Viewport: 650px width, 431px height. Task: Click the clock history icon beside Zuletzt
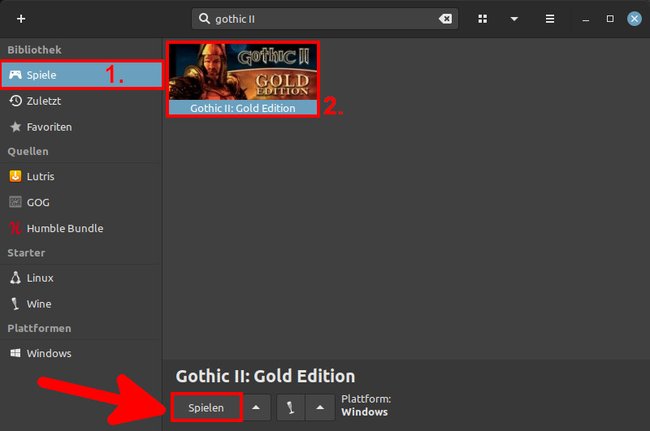[15, 101]
